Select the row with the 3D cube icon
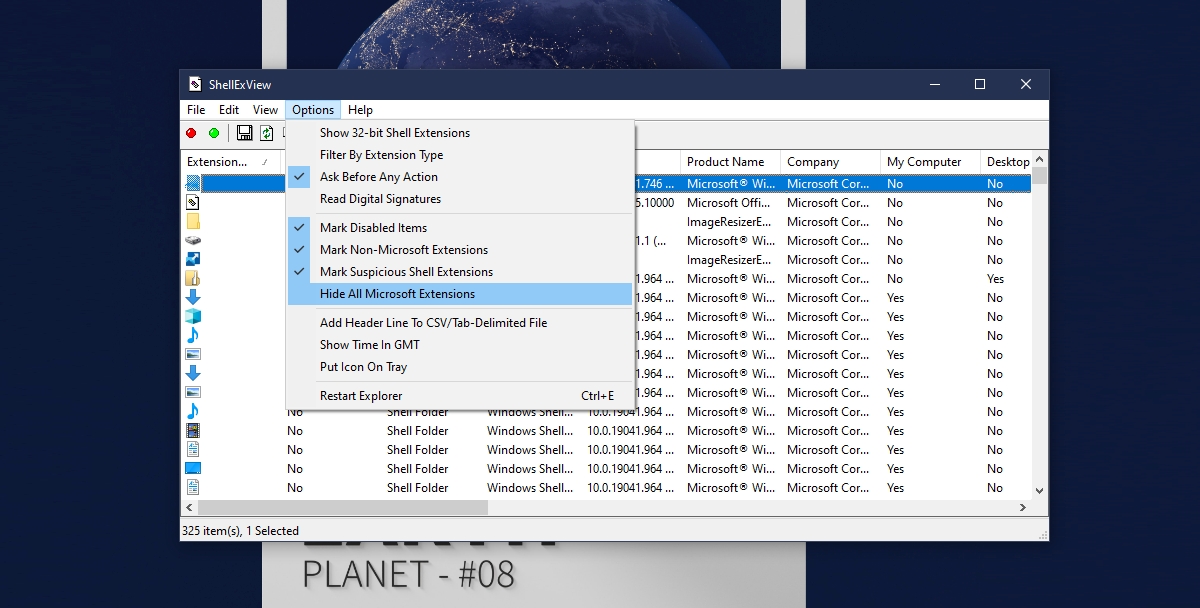The width and height of the screenshot is (1200, 608). tap(193, 317)
